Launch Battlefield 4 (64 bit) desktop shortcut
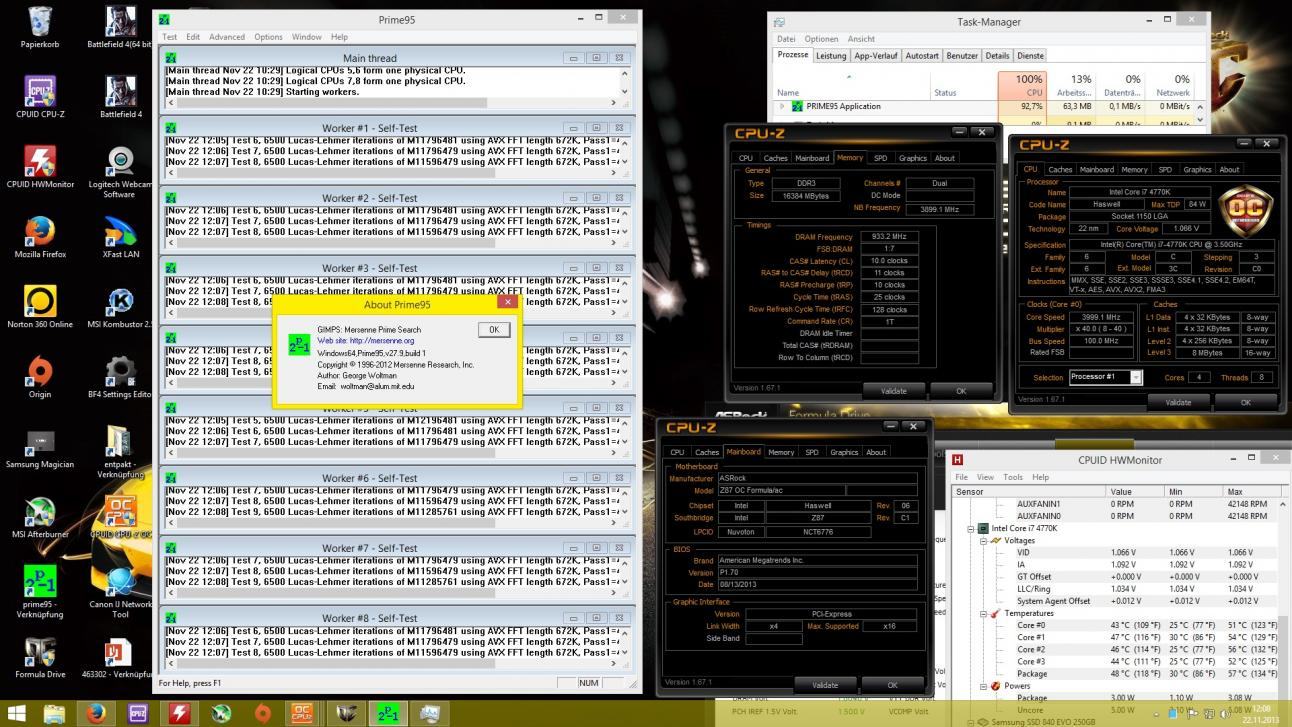 coord(120,27)
